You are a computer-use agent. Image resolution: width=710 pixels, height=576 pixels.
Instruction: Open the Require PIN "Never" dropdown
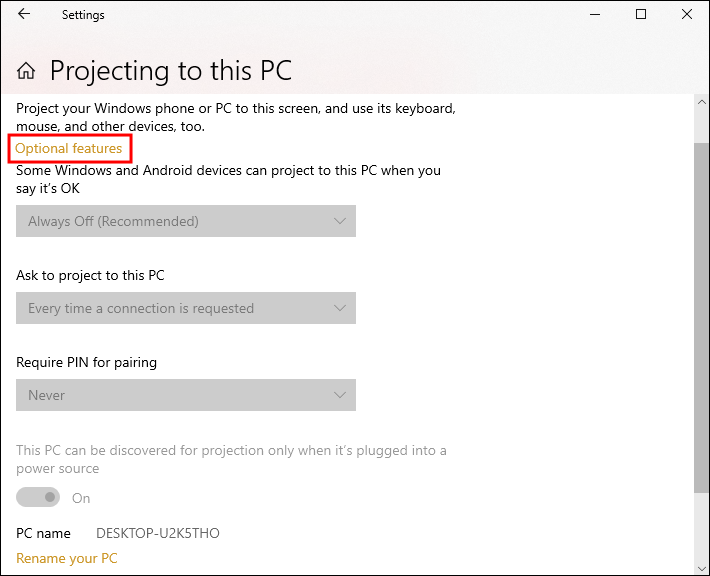tap(186, 395)
